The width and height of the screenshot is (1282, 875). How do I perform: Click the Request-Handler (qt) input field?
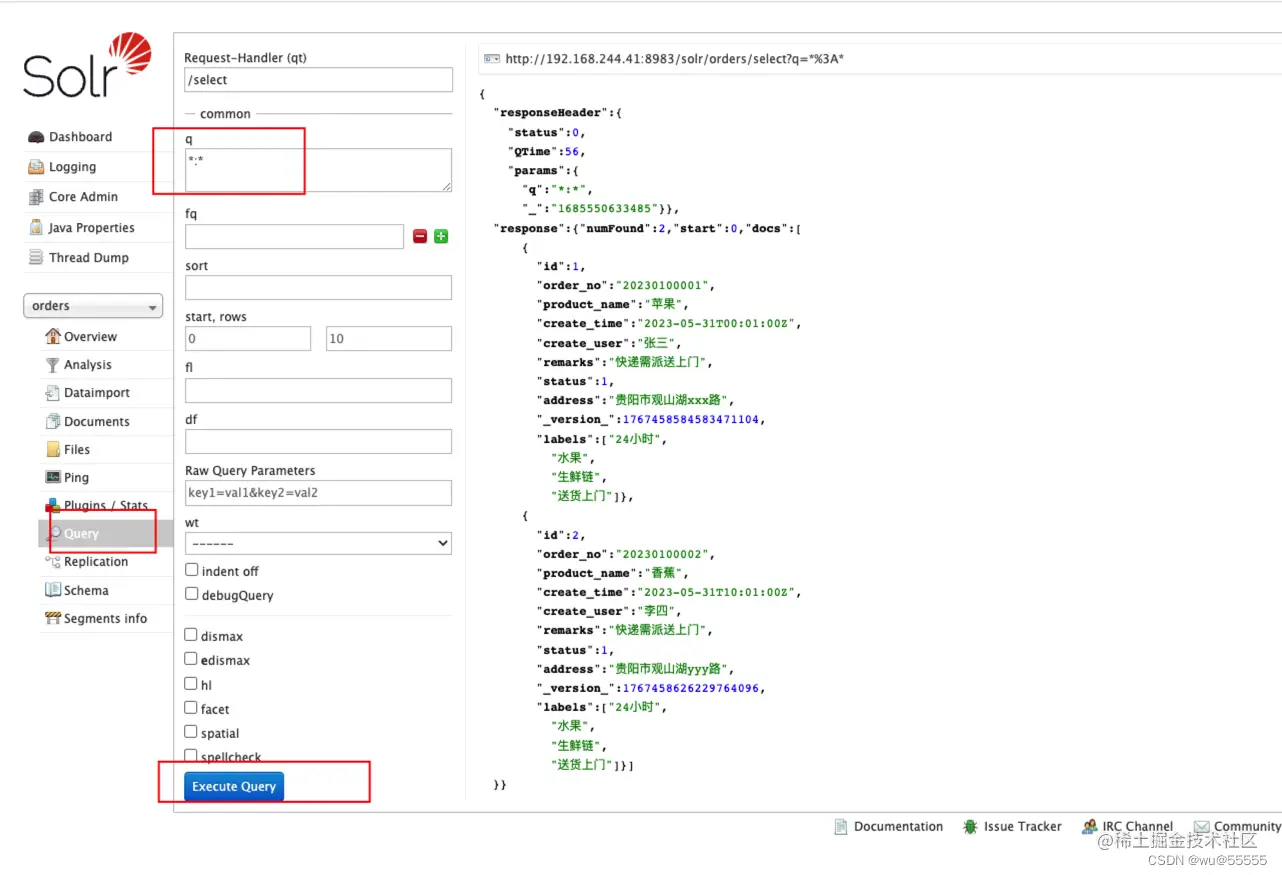pyautogui.click(x=318, y=80)
